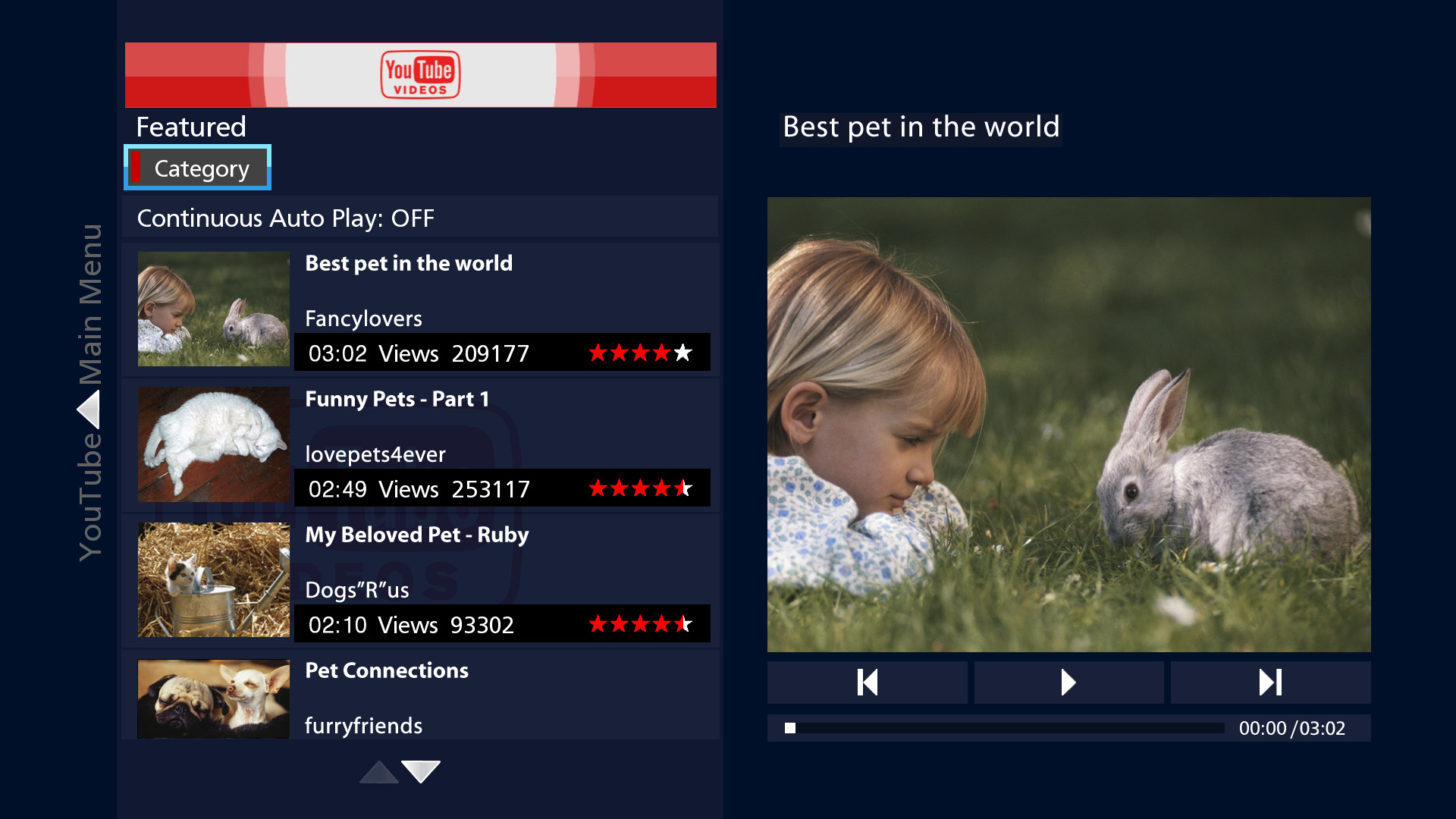Click the scroll-up triangle under the list
1456x819 pixels.
pyautogui.click(x=379, y=772)
